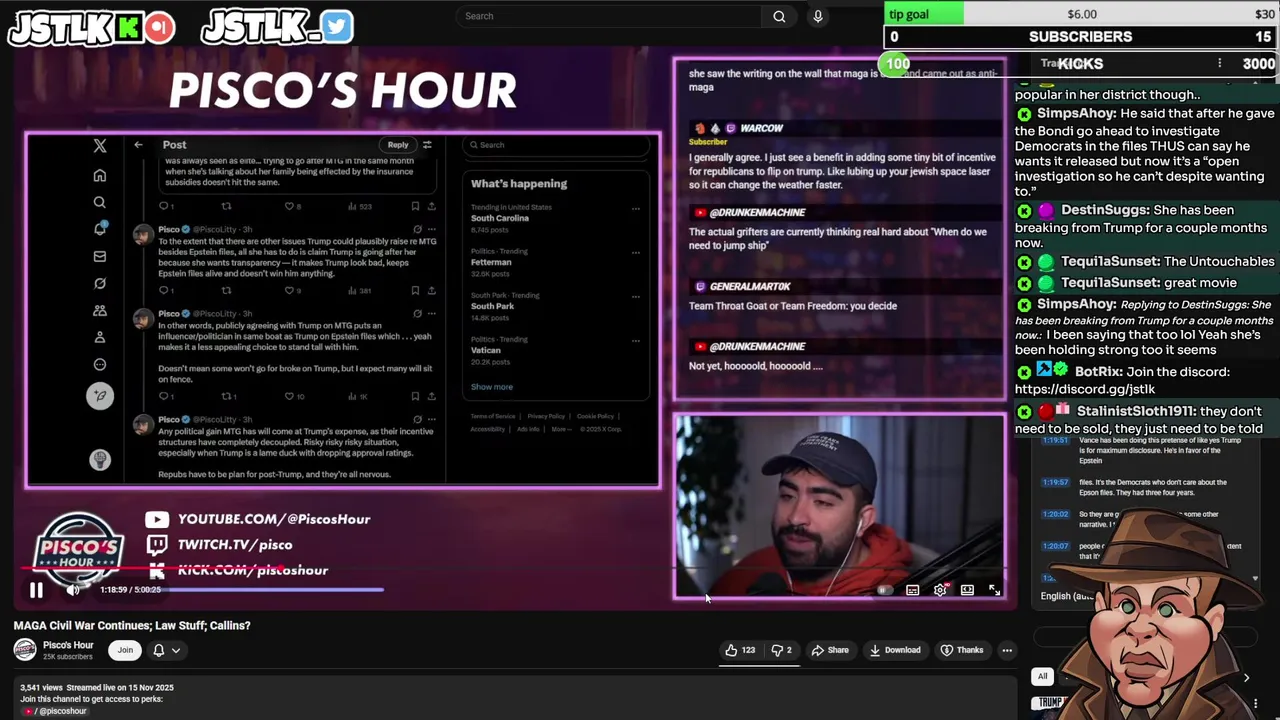Screen dimensions: 1280x720
Task: Open Communities in the X sidebar
Action: [x=100, y=311]
